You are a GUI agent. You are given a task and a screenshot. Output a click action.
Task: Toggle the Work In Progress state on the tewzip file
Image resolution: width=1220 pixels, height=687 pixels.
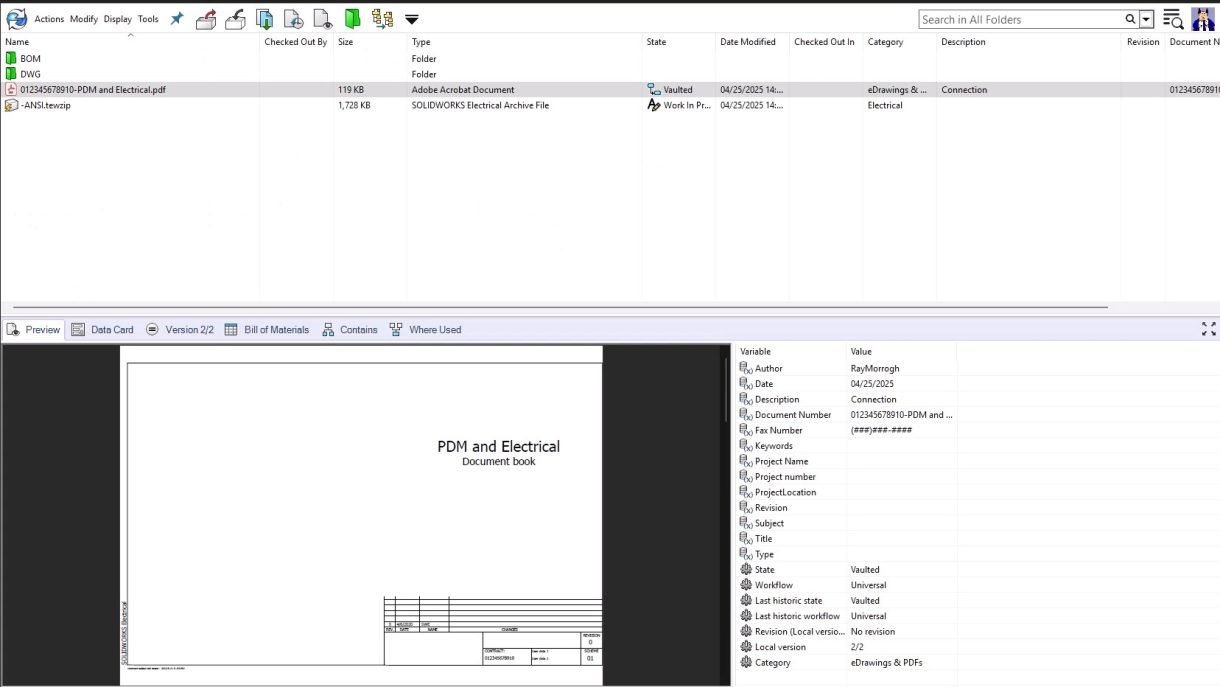pos(654,105)
